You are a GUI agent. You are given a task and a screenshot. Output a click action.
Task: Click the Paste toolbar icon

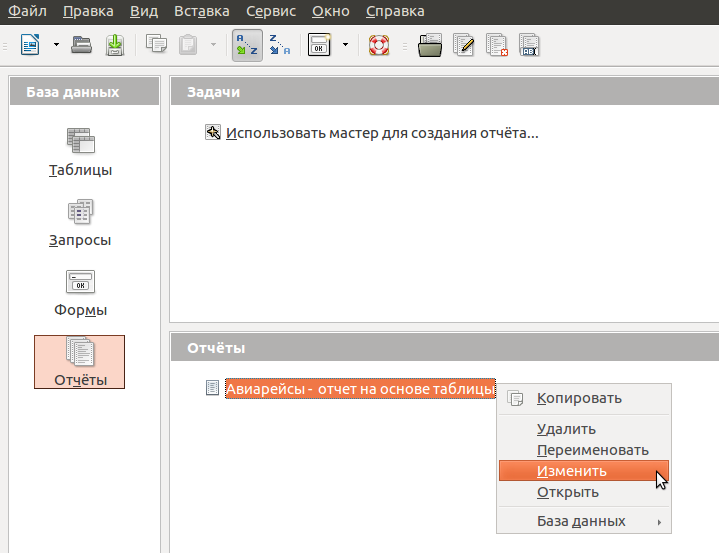point(188,45)
